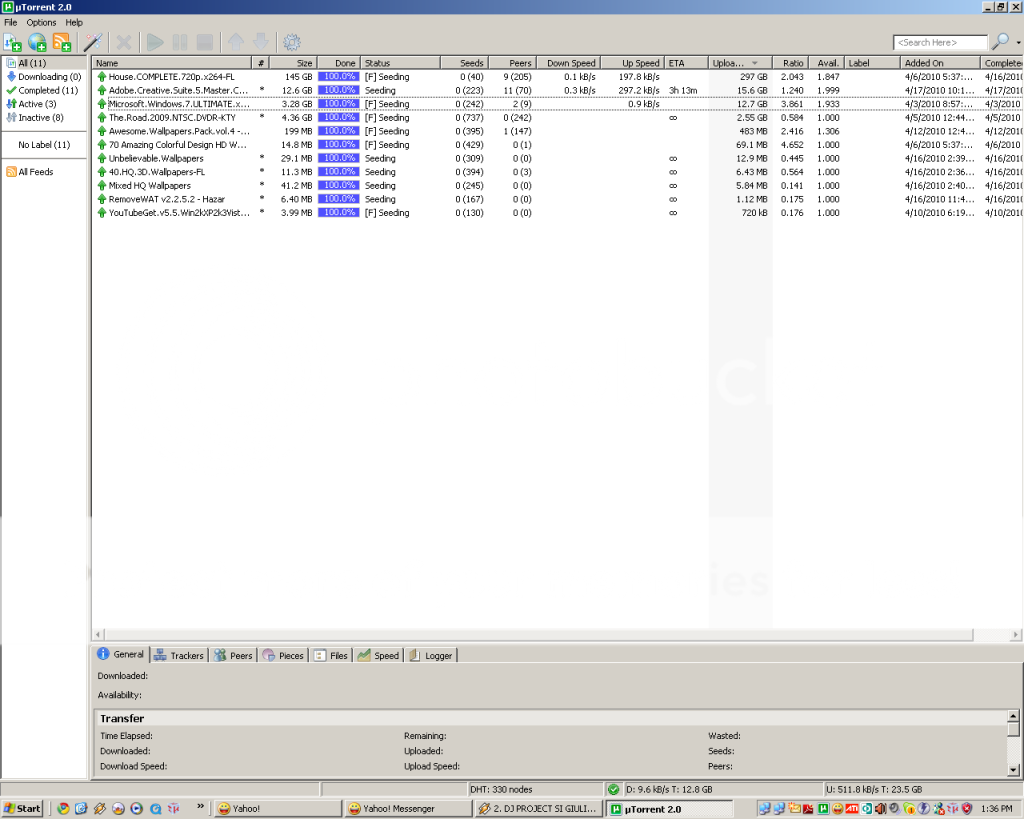Click the Add Torrent toolbar icon
The height and width of the screenshot is (819, 1024).
tap(13, 42)
